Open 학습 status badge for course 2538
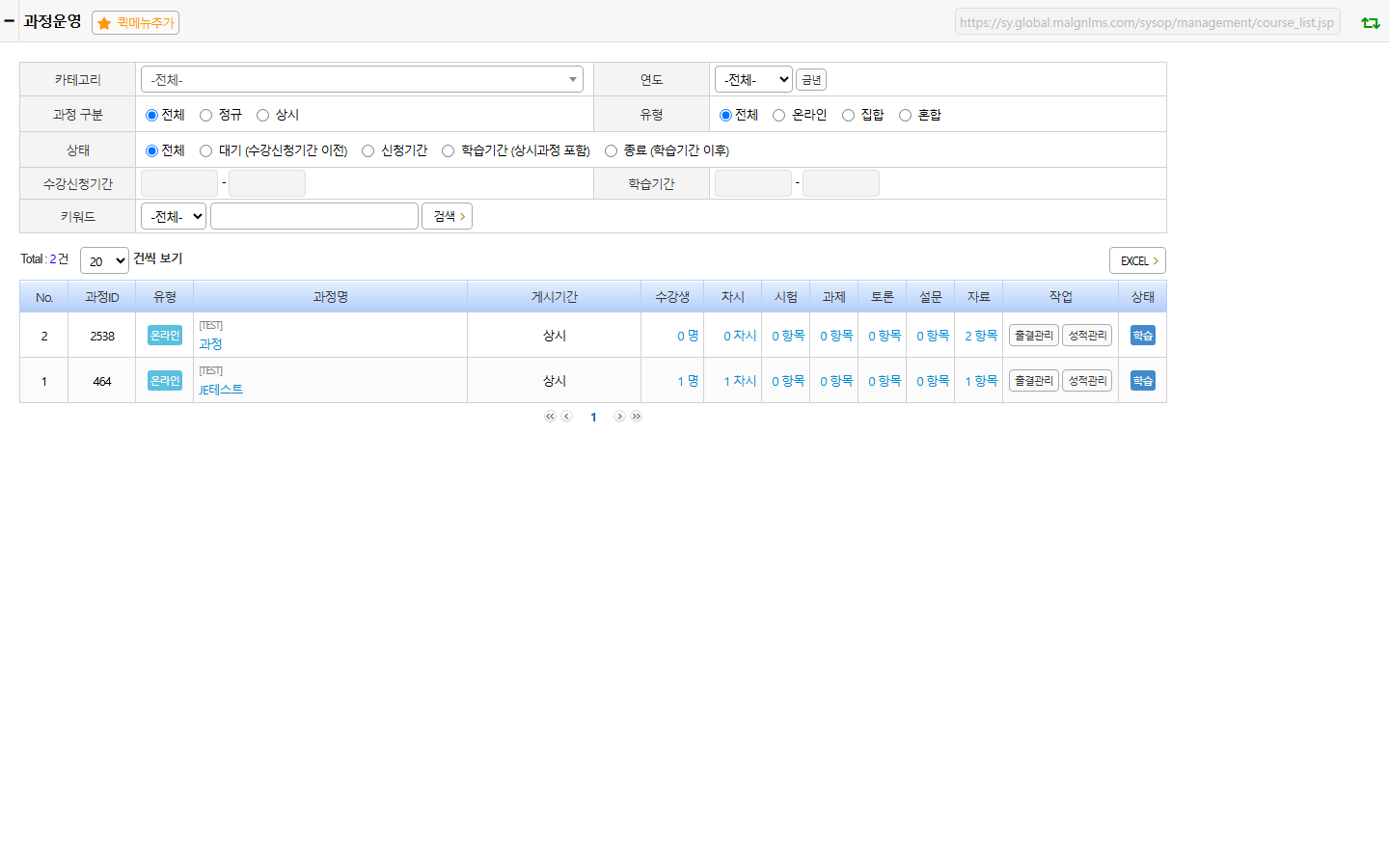This screenshot has height=868, width=1389. click(1143, 336)
